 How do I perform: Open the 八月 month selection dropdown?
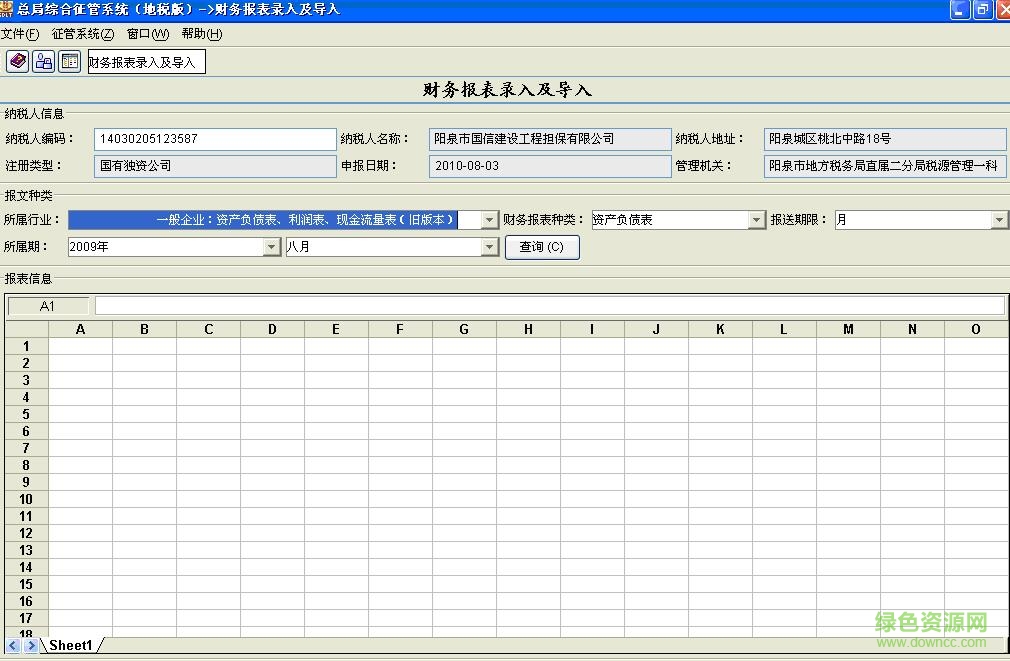coord(487,246)
